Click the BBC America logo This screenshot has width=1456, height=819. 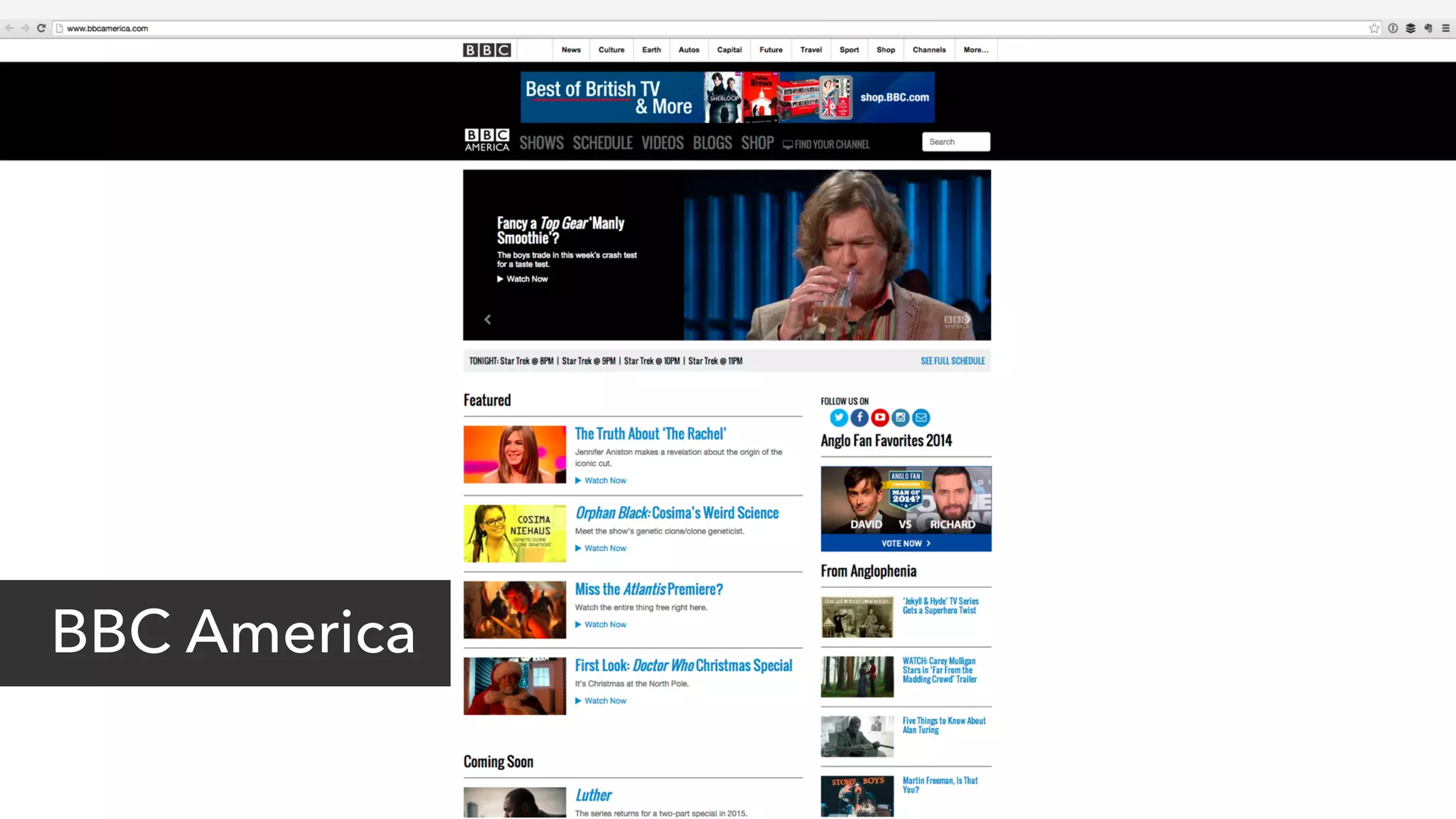pos(487,140)
